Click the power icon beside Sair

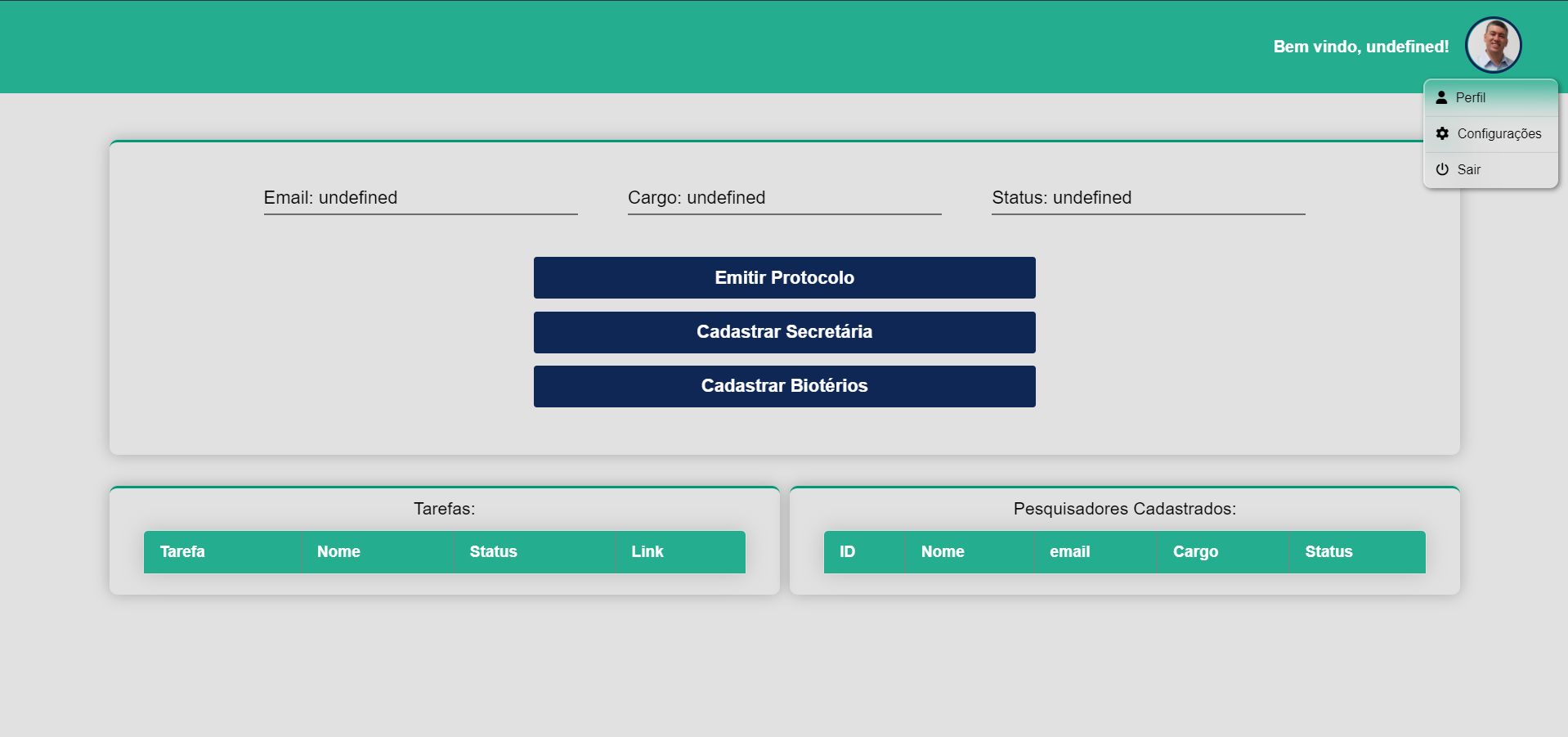click(1442, 169)
